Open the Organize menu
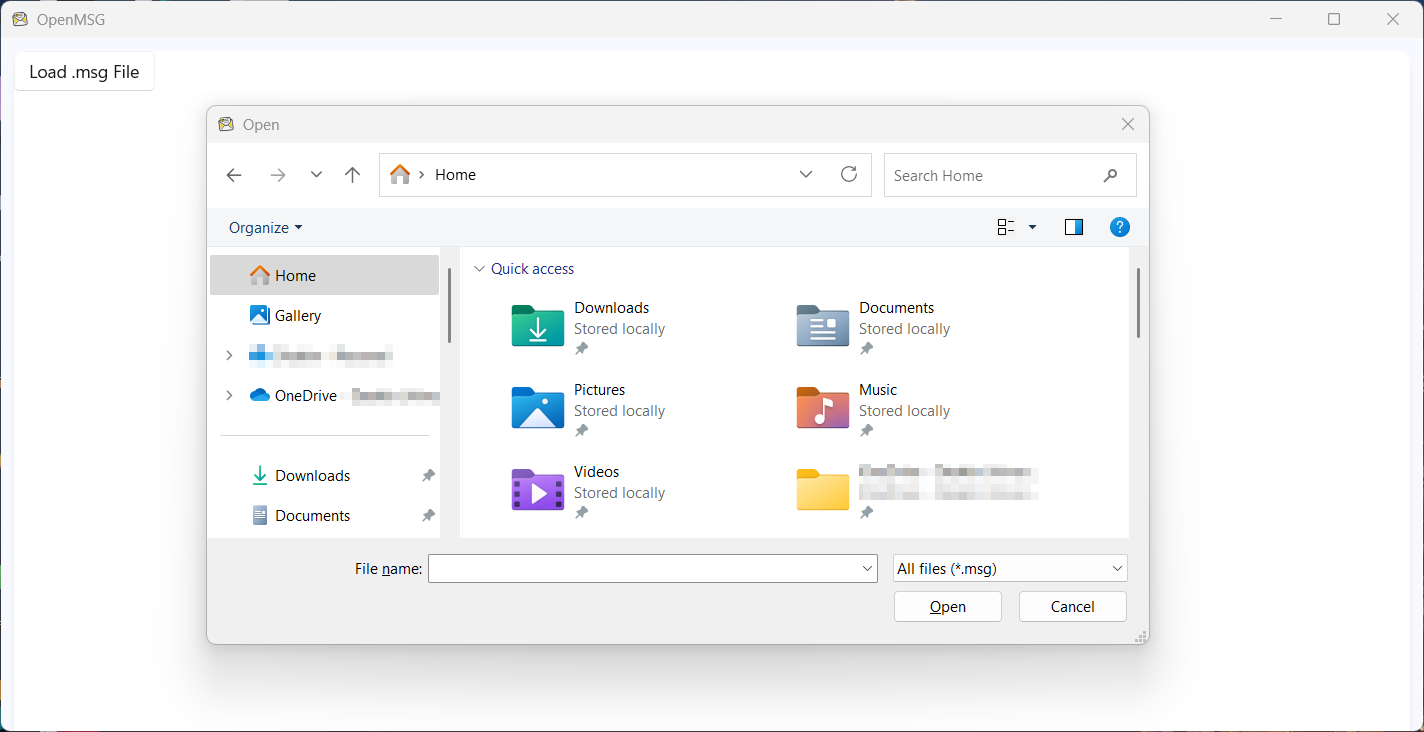Viewport: 1424px width, 732px height. [265, 227]
